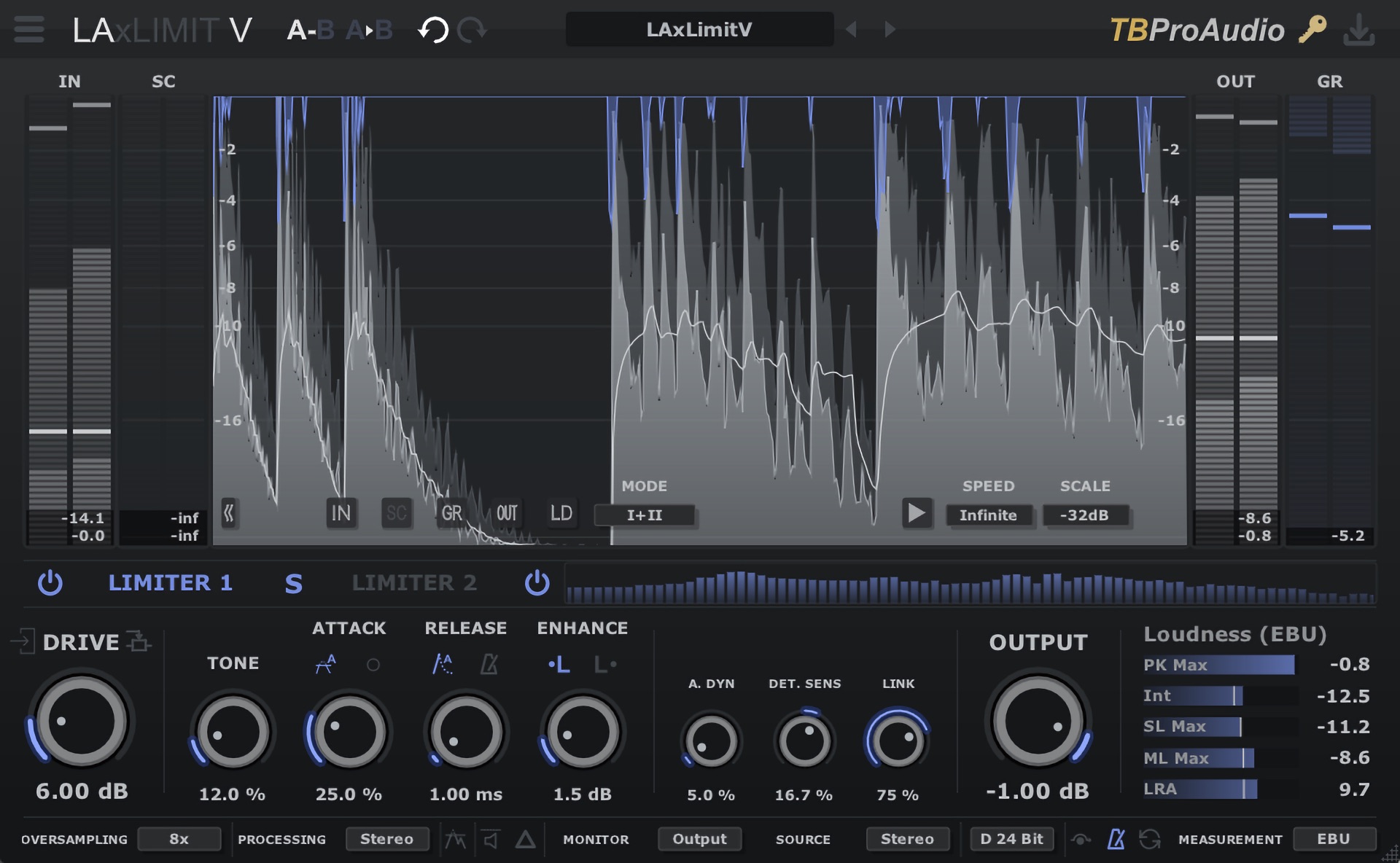1400x863 pixels.
Task: Toggle the S solo button for Limiter 1
Action: tap(293, 583)
